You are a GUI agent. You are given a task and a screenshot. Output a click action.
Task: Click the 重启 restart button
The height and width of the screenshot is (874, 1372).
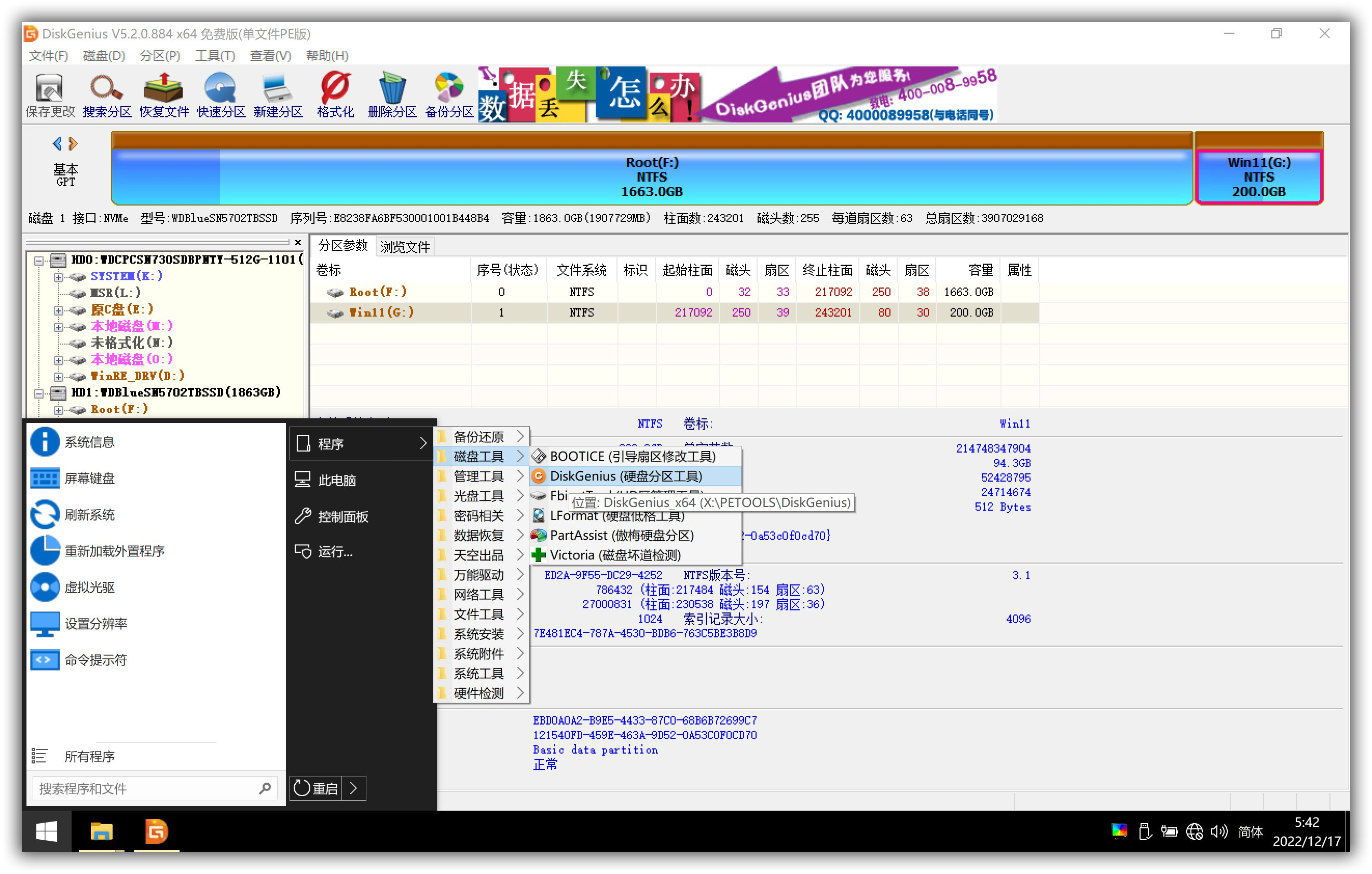click(x=316, y=788)
